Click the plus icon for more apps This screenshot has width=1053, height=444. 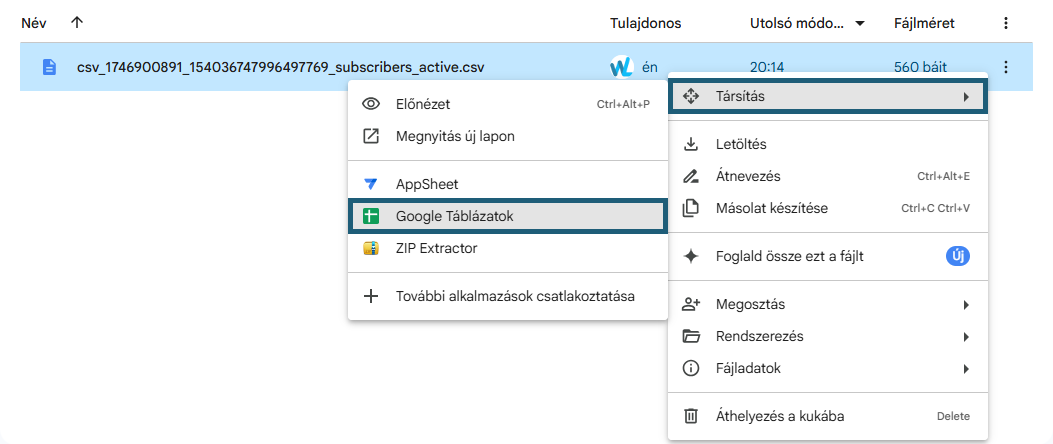(371, 296)
